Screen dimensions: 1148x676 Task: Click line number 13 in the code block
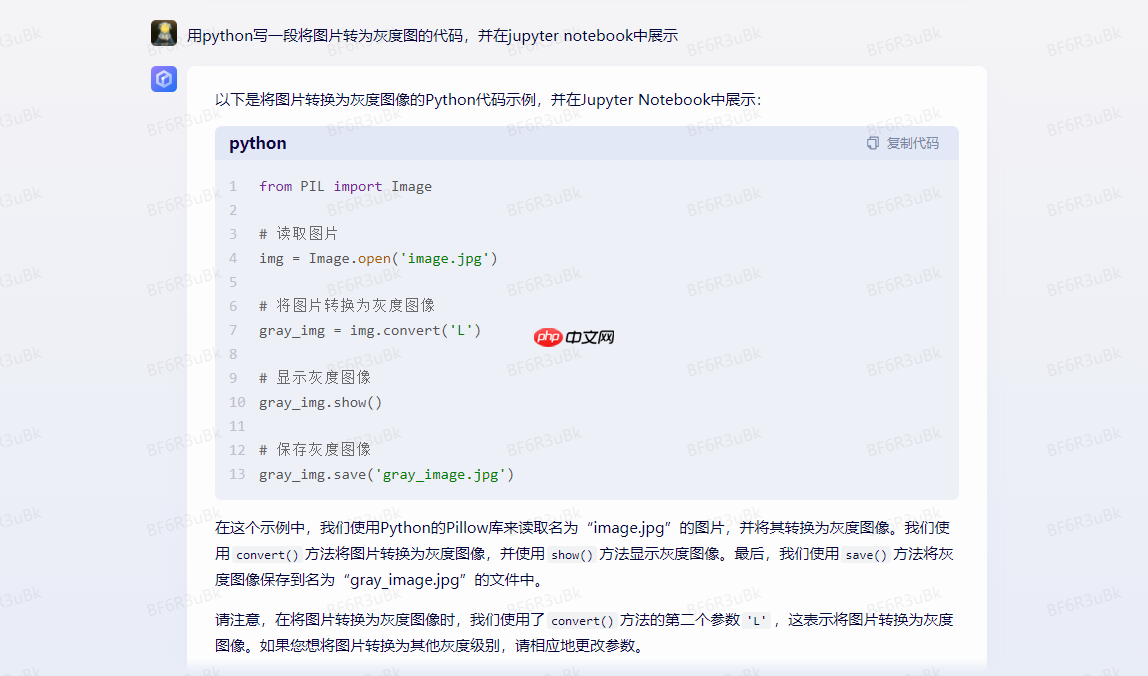point(236,474)
